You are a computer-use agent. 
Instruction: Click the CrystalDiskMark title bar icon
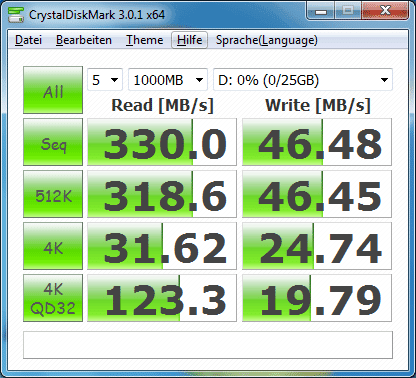[x=16, y=14]
